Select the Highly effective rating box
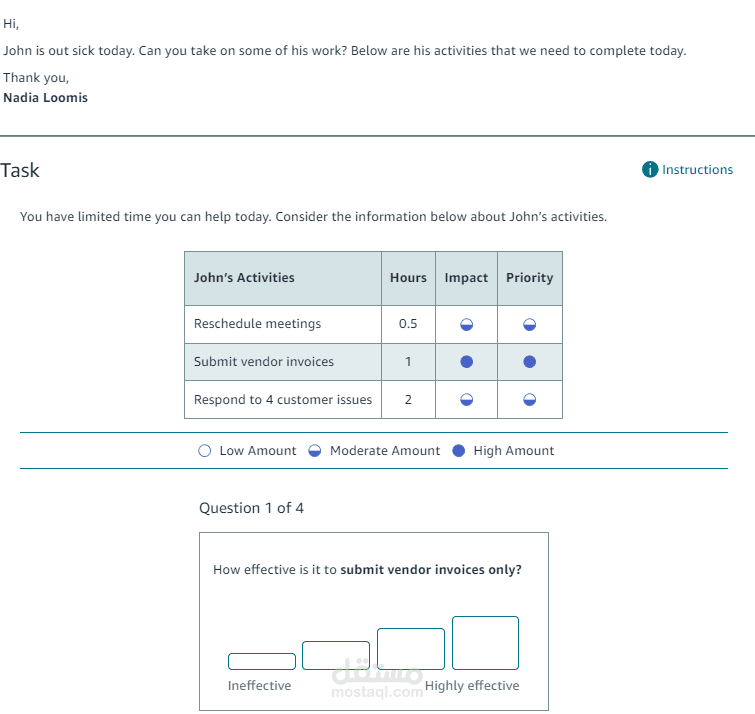Image resolution: width=755 pixels, height=714 pixels. coord(485,643)
